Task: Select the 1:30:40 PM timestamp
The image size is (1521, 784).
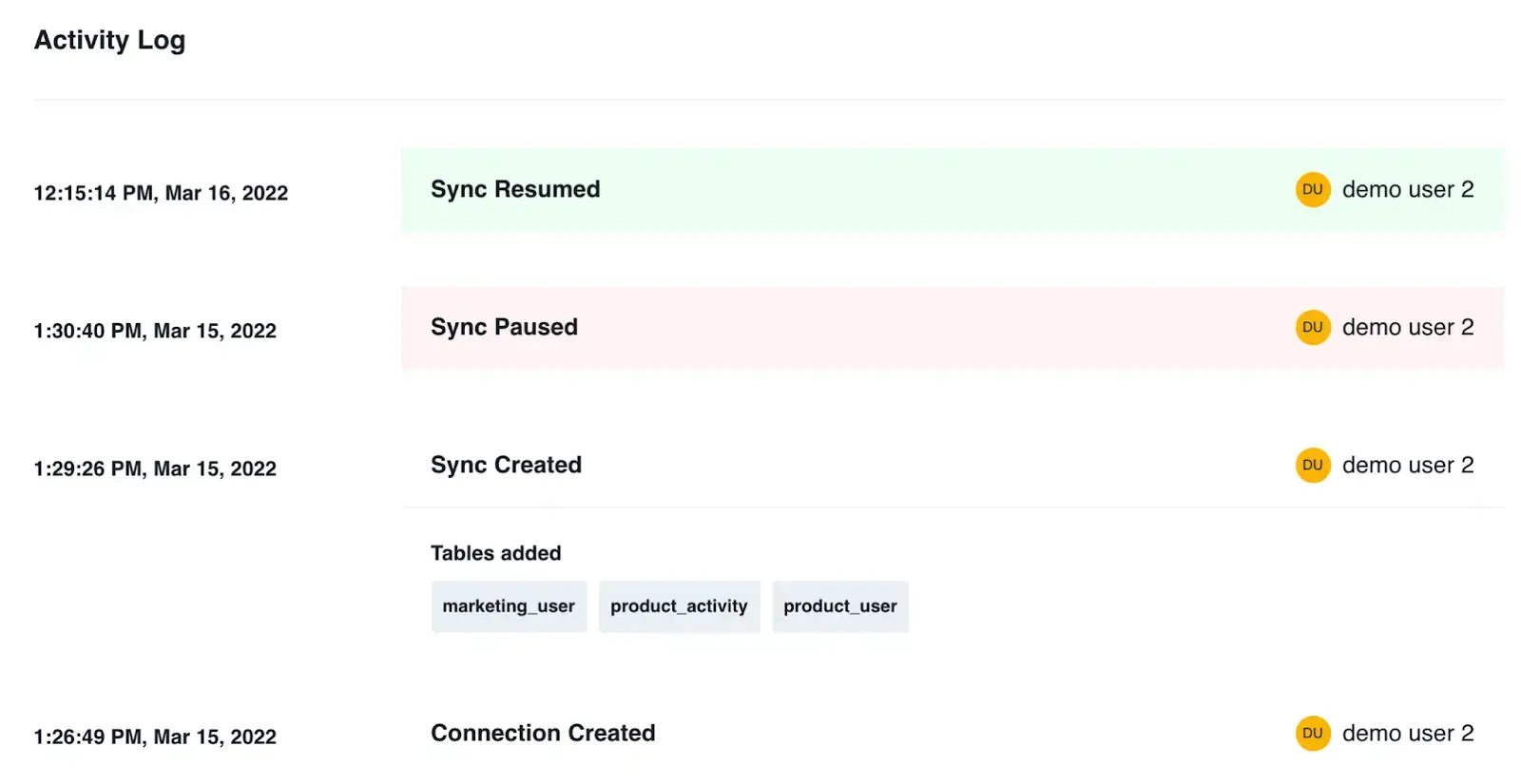Action: pyautogui.click(x=155, y=331)
